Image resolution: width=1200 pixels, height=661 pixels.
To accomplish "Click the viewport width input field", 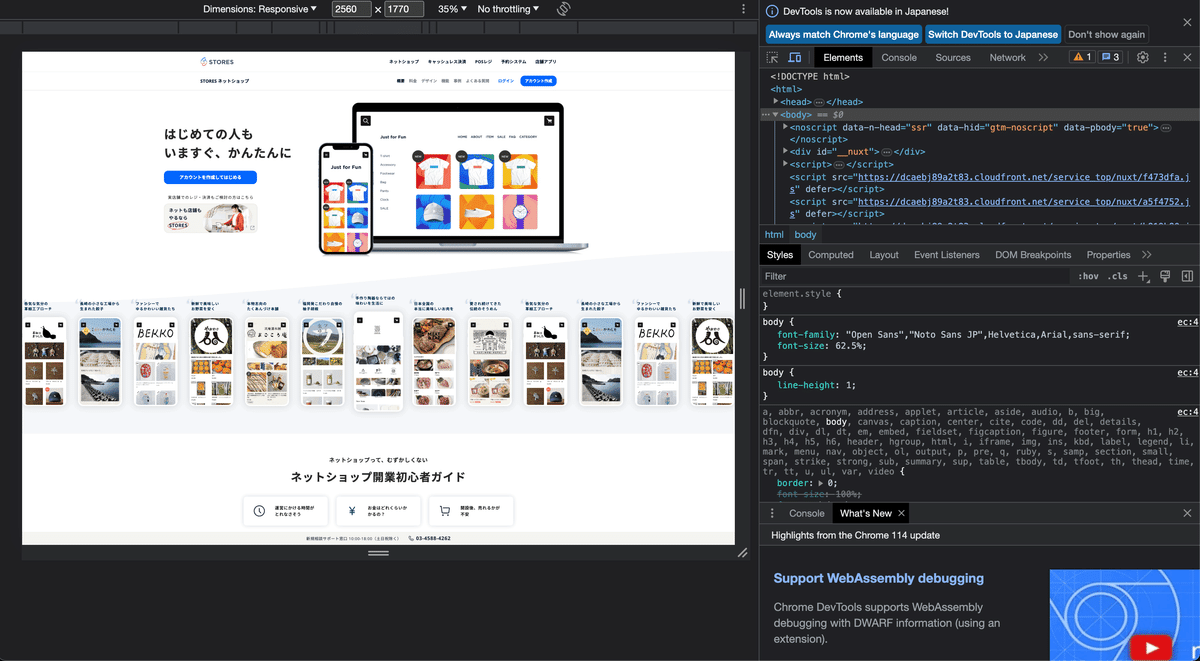I will (351, 9).
